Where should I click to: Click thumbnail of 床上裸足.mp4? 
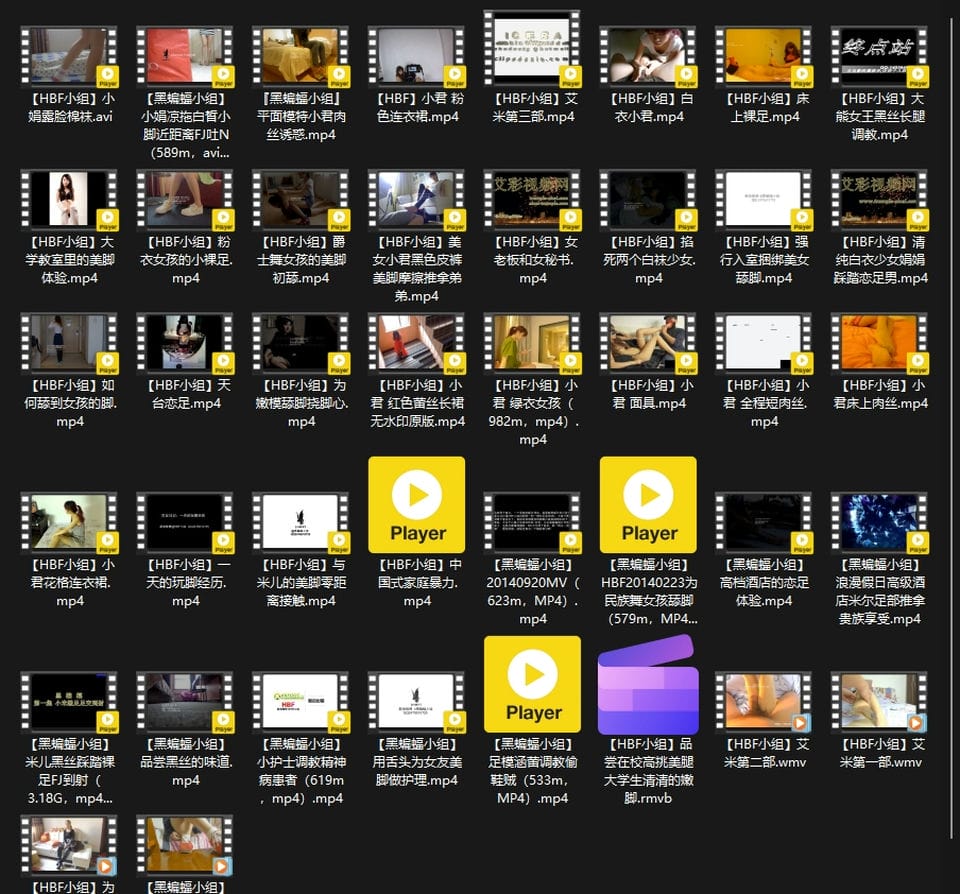coord(764,56)
